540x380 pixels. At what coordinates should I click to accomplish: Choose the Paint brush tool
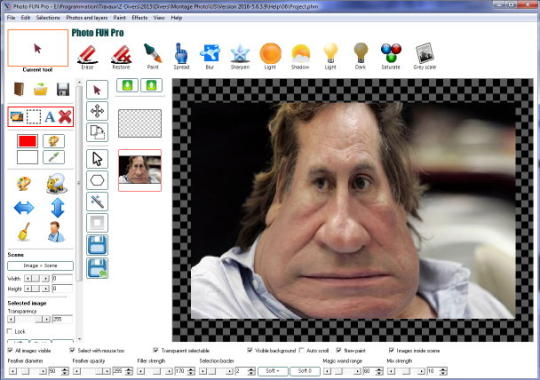(x=153, y=55)
